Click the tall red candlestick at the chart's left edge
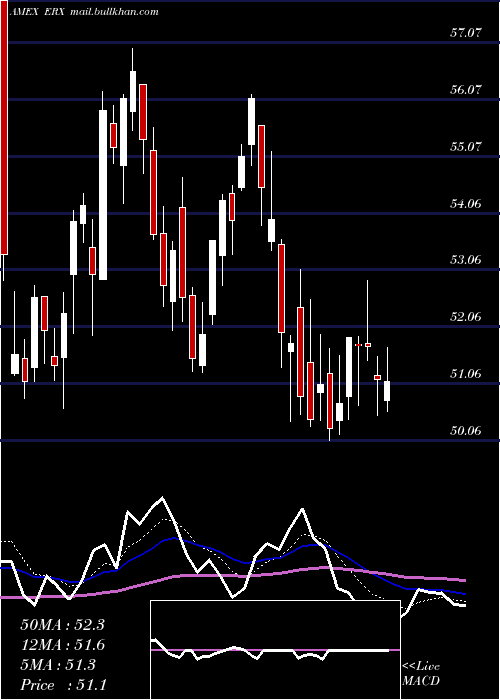500x700 pixels. point(4,127)
